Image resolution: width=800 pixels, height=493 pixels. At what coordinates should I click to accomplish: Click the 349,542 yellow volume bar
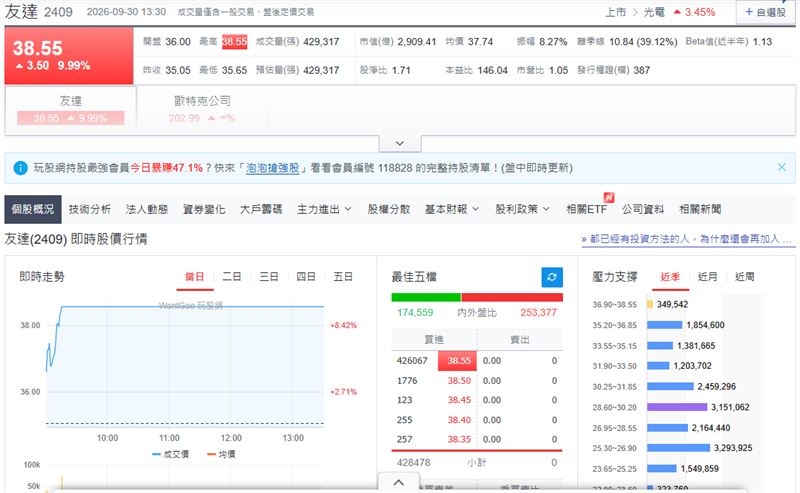(x=650, y=304)
